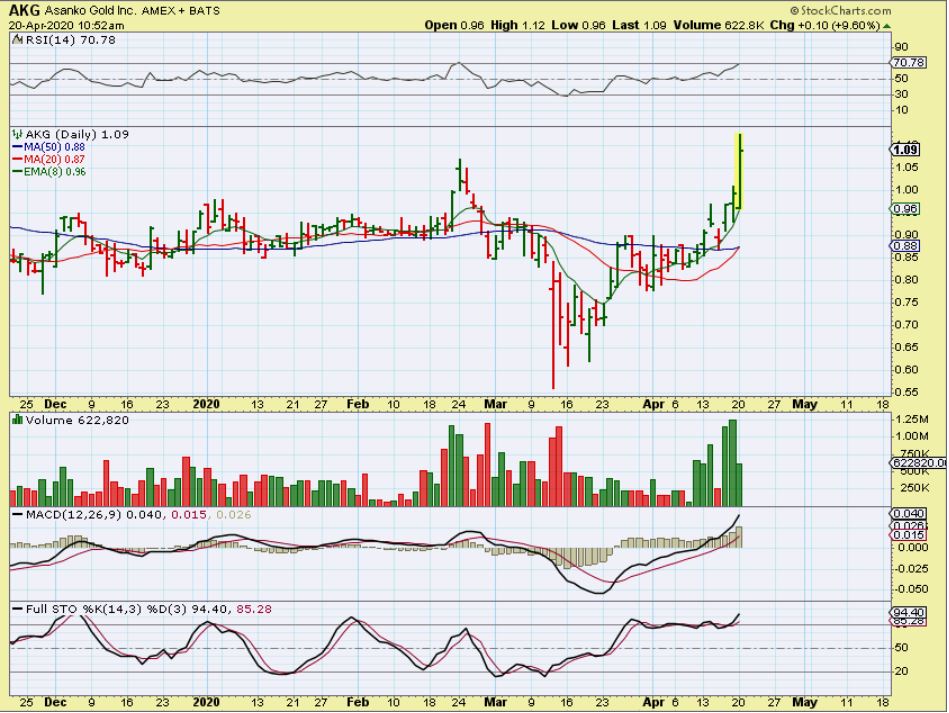Viewport: 949px width, 713px height.
Task: Select the 0.040 MACD tag on the right axis
Action: pos(908,514)
